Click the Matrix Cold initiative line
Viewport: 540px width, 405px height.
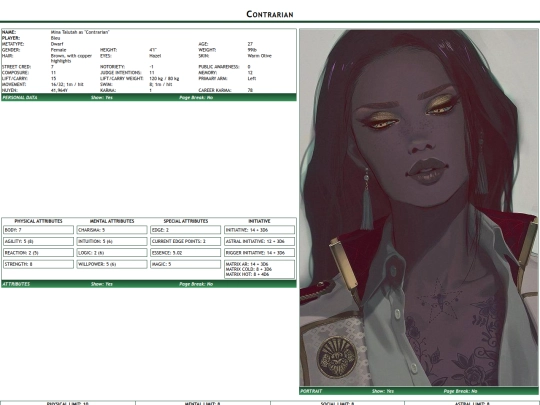(249, 269)
